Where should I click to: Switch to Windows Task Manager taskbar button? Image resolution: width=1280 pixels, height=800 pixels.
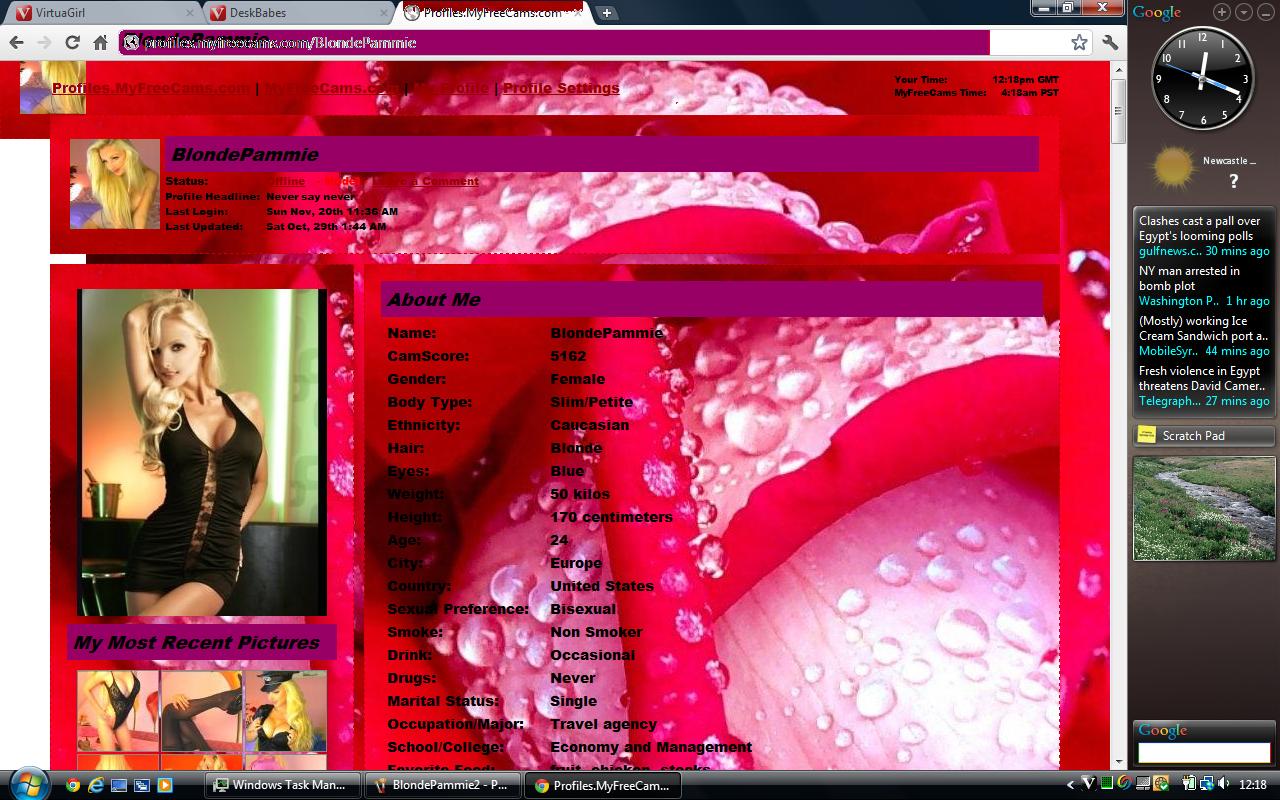click(283, 785)
